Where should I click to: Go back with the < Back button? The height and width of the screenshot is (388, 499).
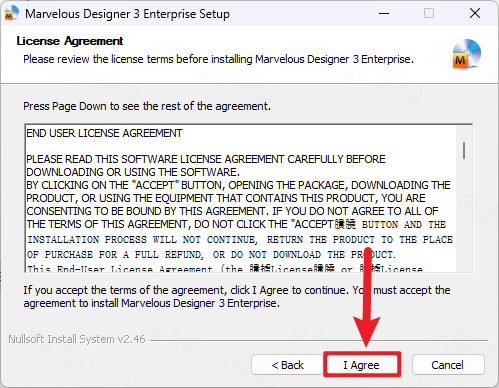click(x=287, y=365)
